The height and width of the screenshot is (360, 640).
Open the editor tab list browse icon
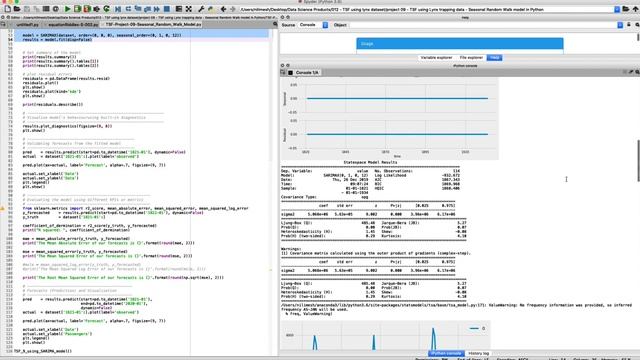3,24
